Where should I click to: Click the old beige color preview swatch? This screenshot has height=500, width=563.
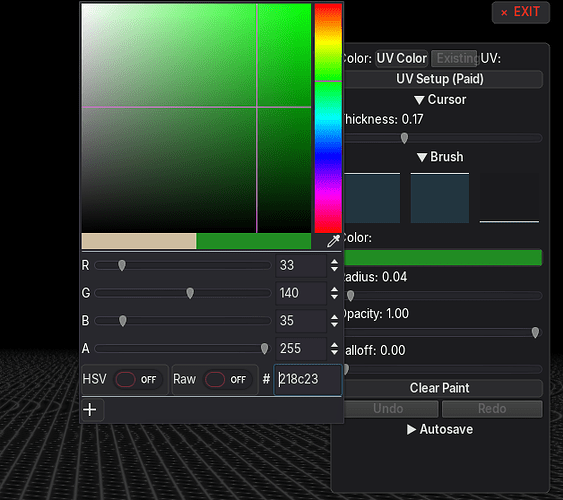tap(139, 241)
